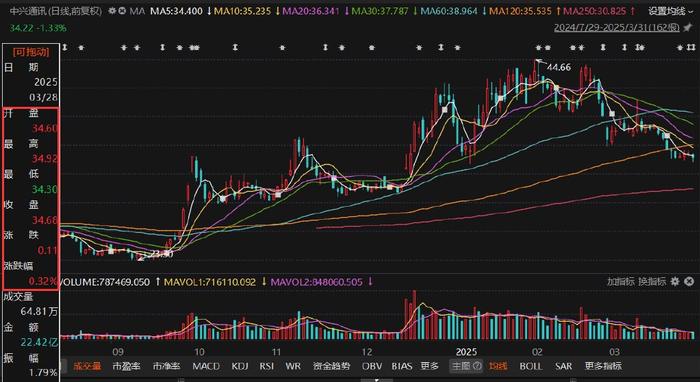Image resolution: width=700 pixels, height=382 pixels.
Task: Click the 换指标 button
Action: [652, 282]
